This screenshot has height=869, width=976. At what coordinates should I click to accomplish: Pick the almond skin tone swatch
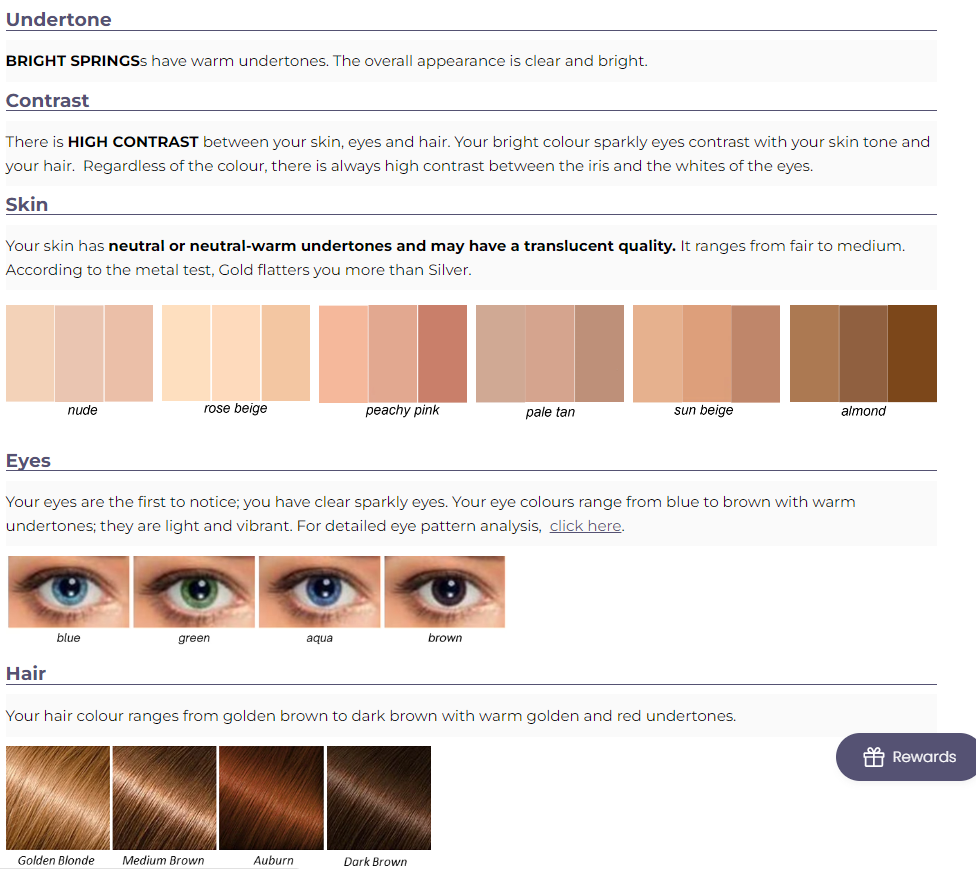tap(863, 354)
